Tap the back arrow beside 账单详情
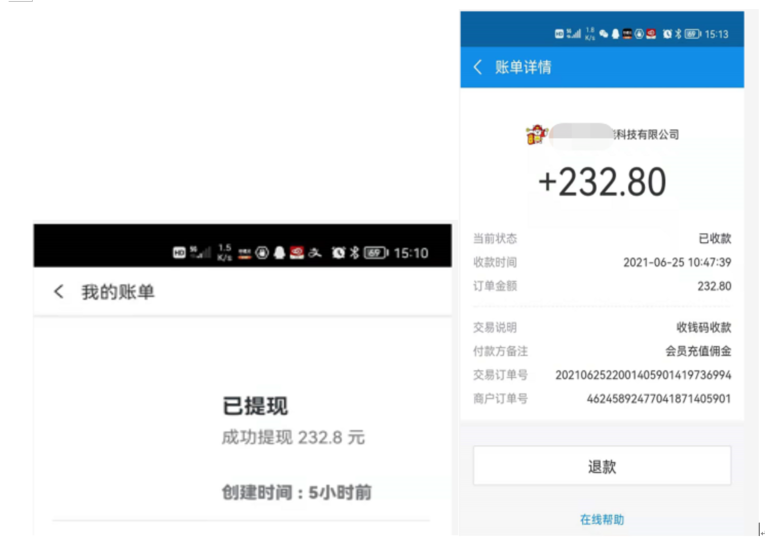Screen dimensions: 765x537 coord(478,67)
